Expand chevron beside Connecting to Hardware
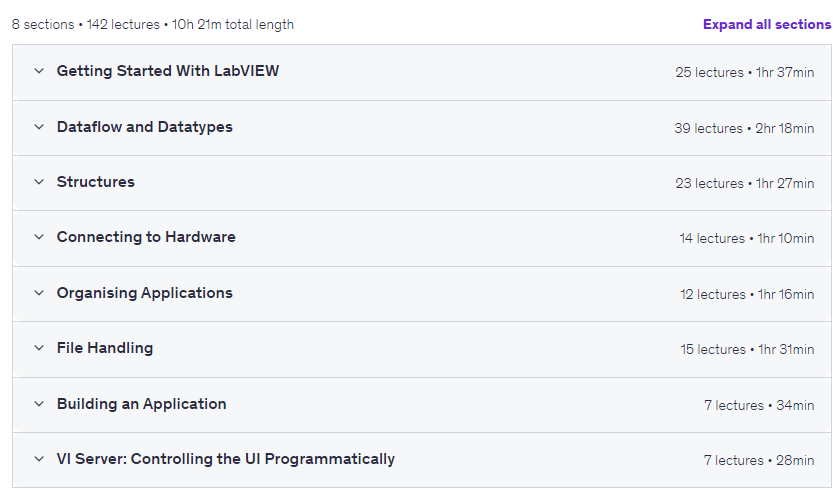 (x=39, y=237)
